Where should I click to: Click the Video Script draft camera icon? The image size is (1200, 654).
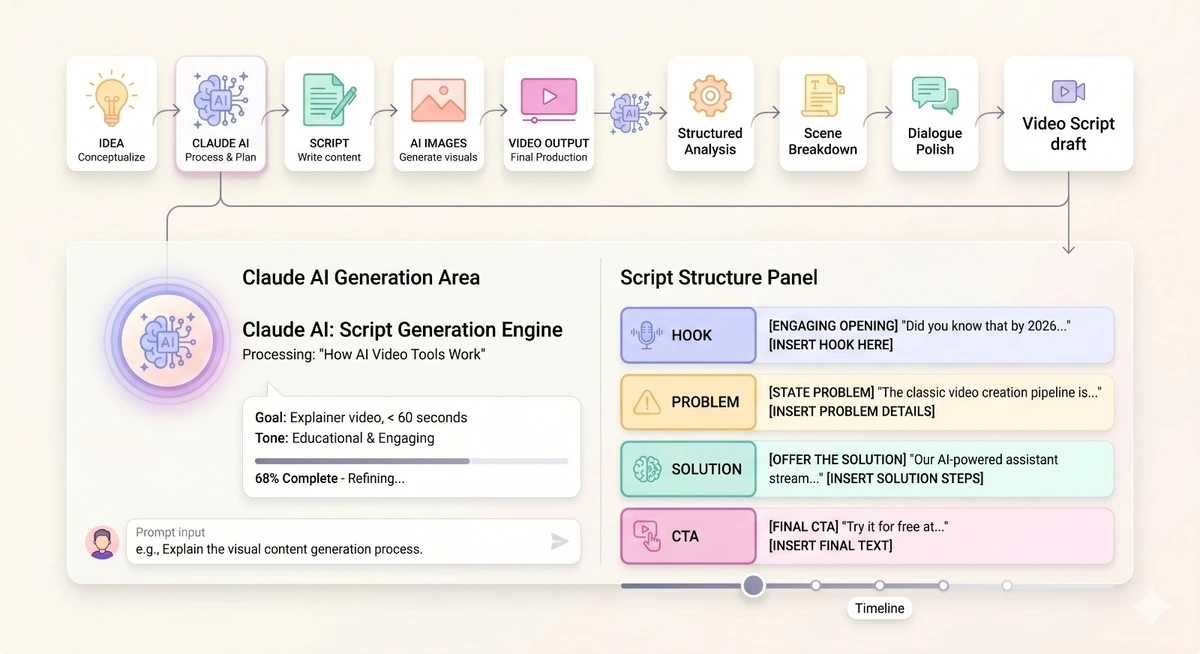point(1068,92)
